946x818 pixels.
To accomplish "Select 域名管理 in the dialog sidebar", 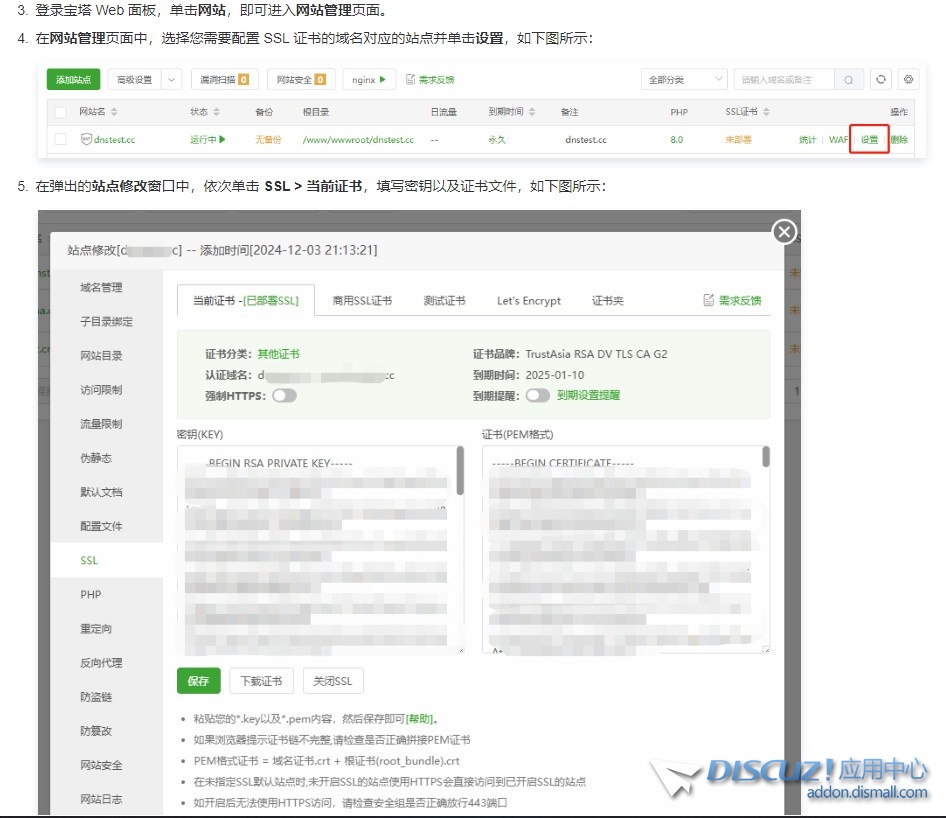I will pyautogui.click(x=101, y=287).
